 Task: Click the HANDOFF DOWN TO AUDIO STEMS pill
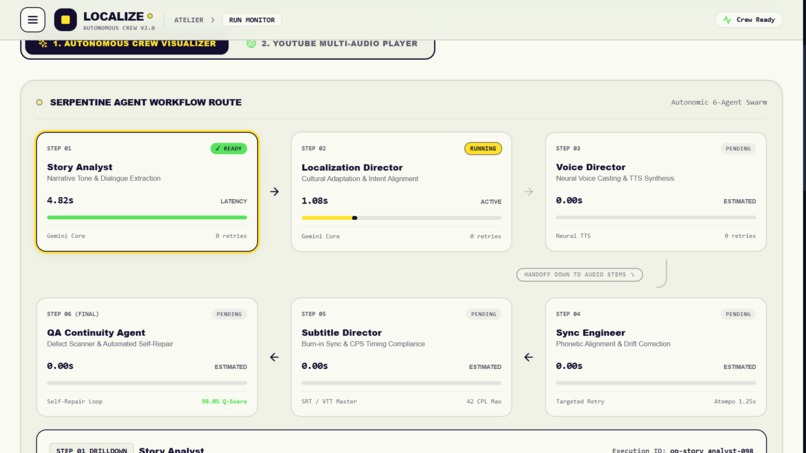click(x=579, y=275)
